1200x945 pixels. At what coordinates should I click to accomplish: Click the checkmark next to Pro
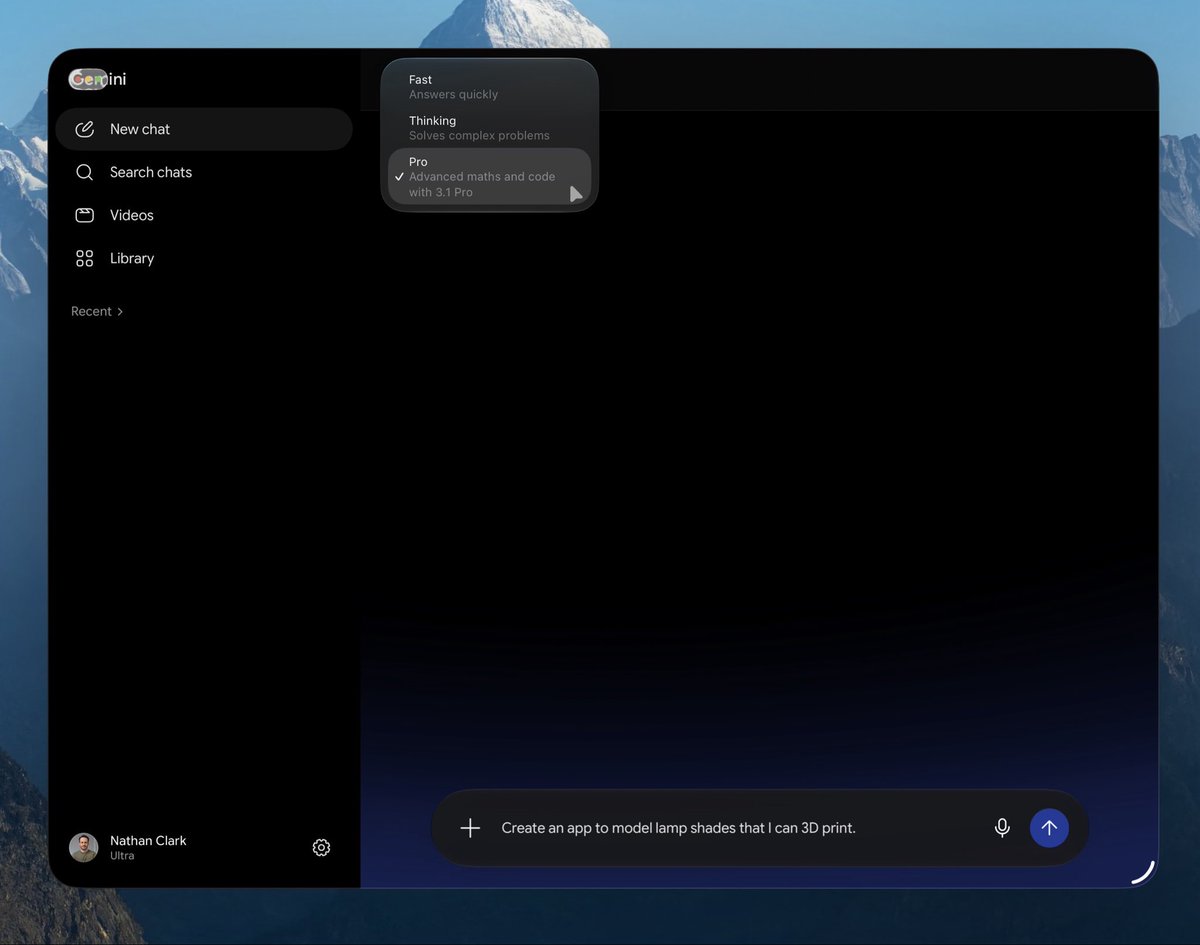point(399,176)
